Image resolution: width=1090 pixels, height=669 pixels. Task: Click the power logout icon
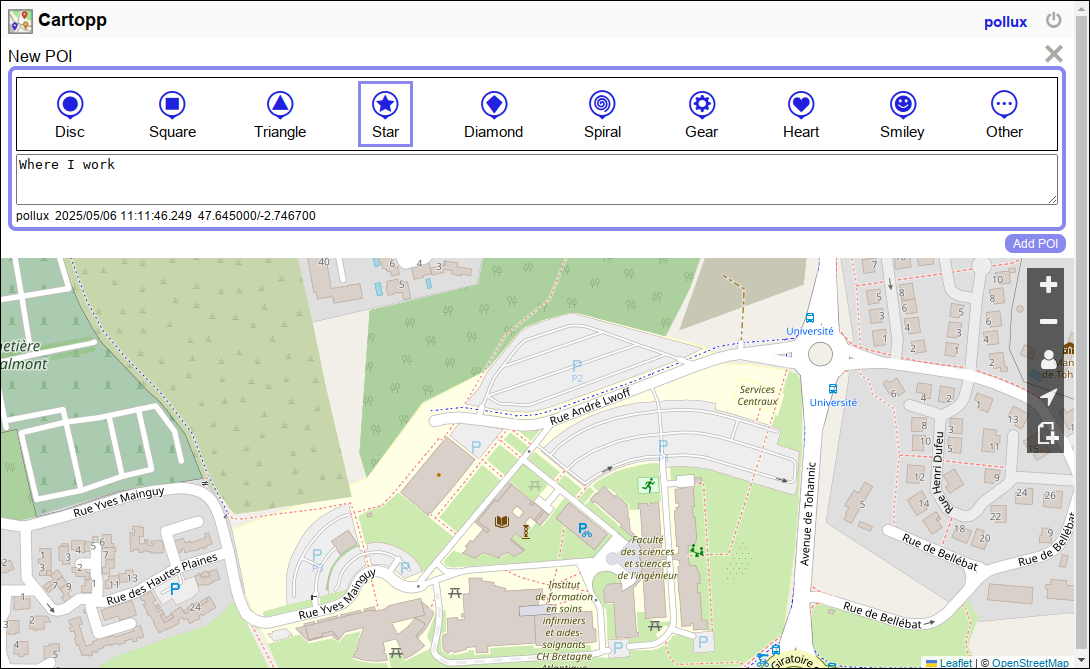(x=1054, y=20)
